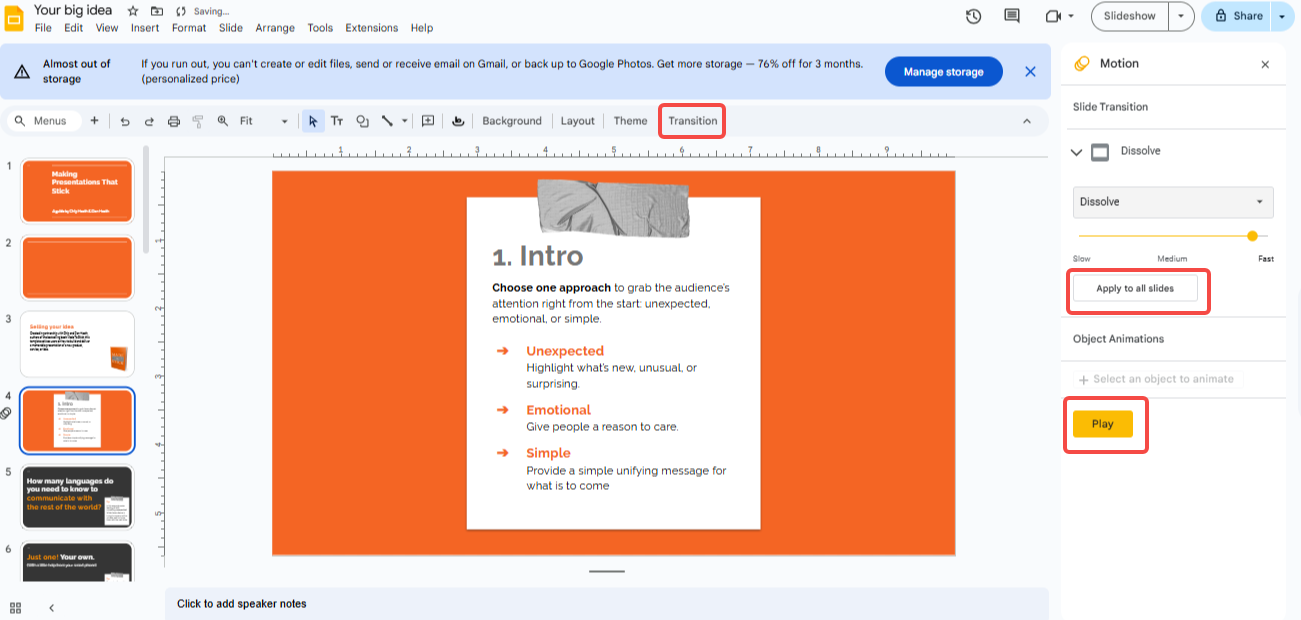Open the Extensions menu
1301x620 pixels.
[372, 27]
